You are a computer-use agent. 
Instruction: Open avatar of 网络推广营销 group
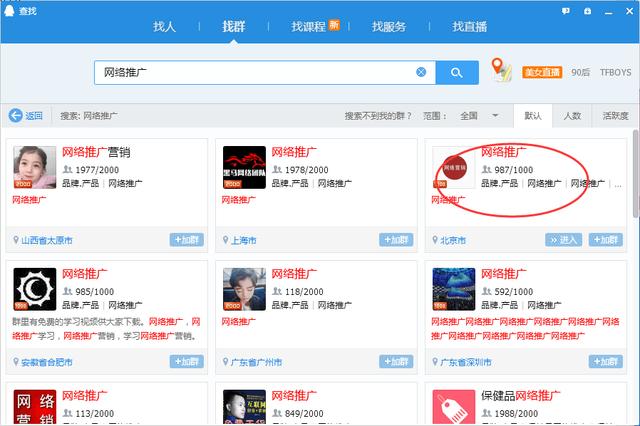tap(35, 167)
